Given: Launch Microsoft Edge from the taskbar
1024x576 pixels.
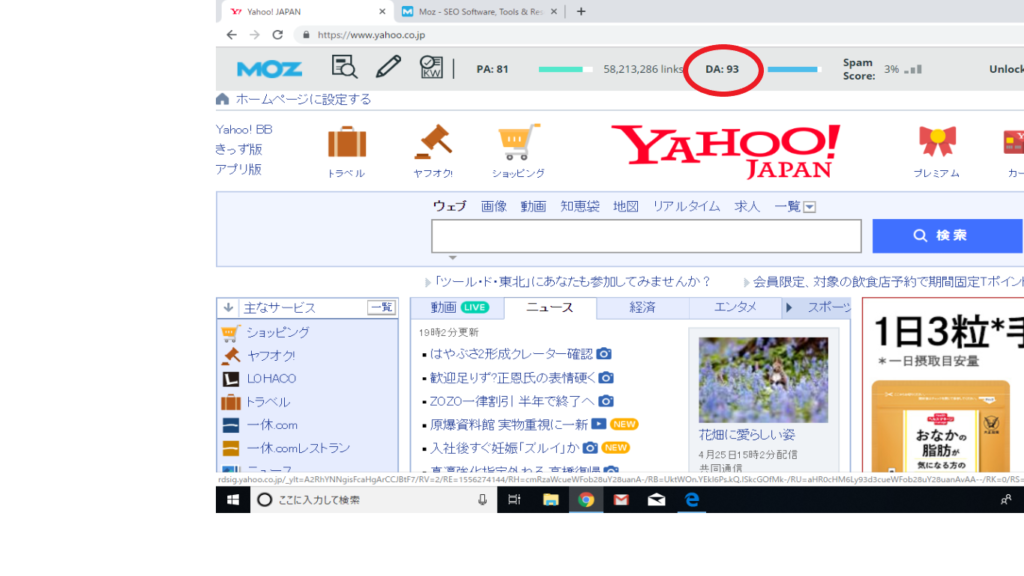Looking at the screenshot, I should [x=692, y=500].
